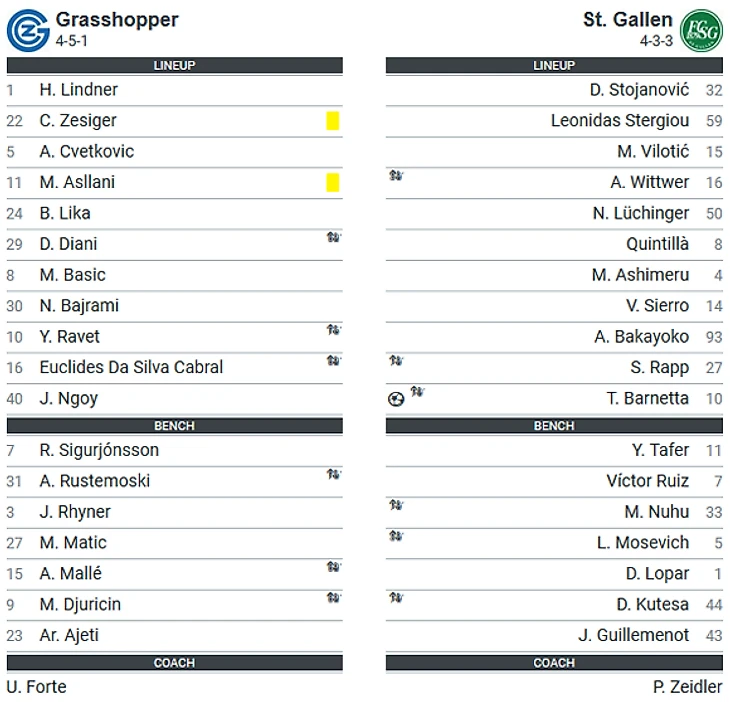Open the Grasshopper team name link
730x702 pixels.
(117, 19)
